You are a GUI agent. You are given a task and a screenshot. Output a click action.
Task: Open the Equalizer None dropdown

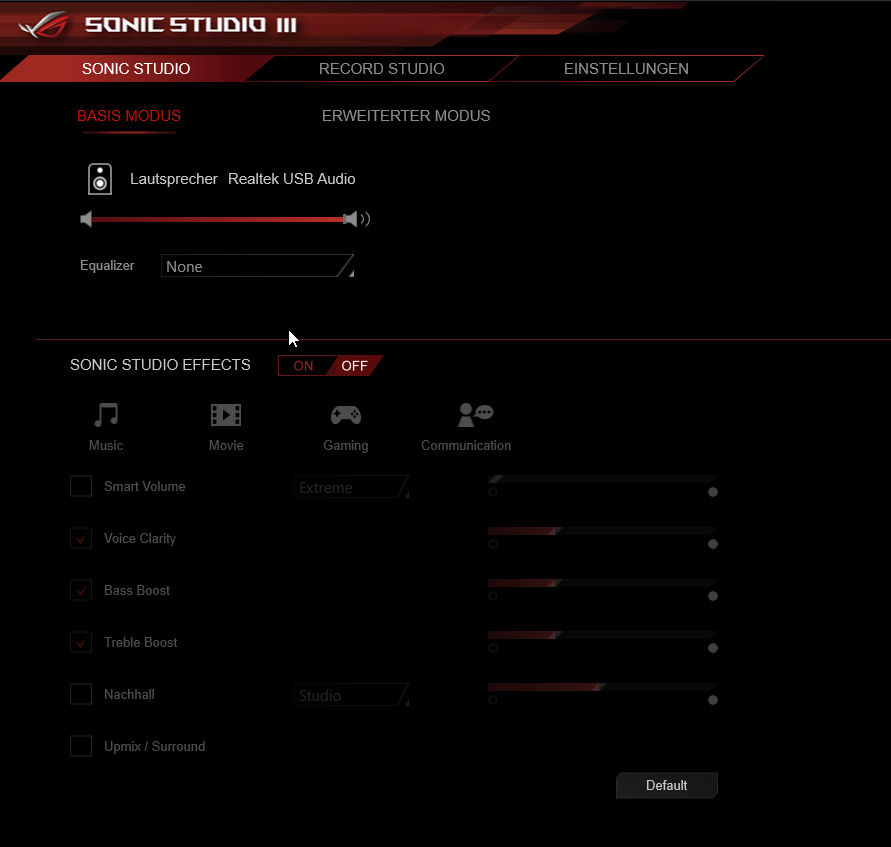pyautogui.click(x=257, y=266)
